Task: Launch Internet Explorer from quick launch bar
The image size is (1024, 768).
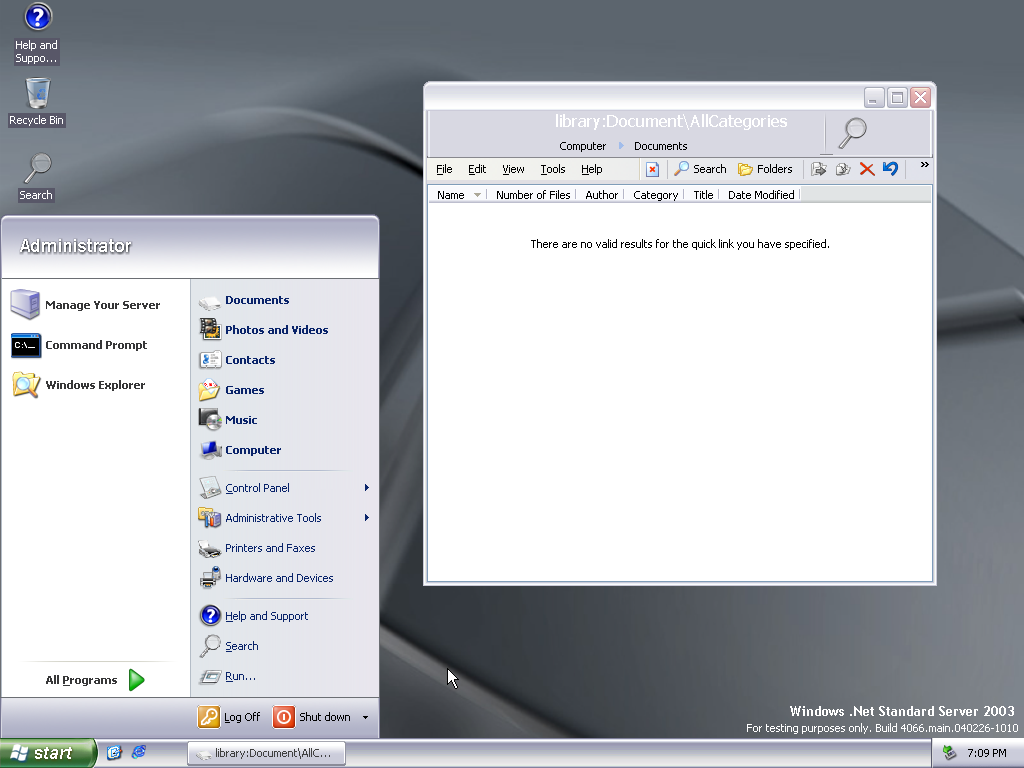Action: pos(139,752)
